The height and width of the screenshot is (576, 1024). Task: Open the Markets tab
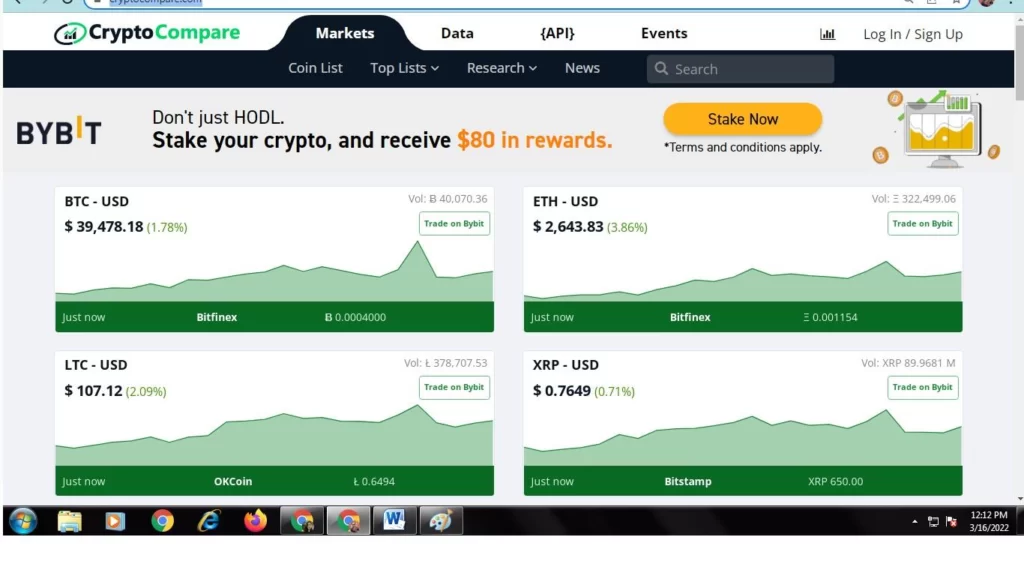(345, 33)
